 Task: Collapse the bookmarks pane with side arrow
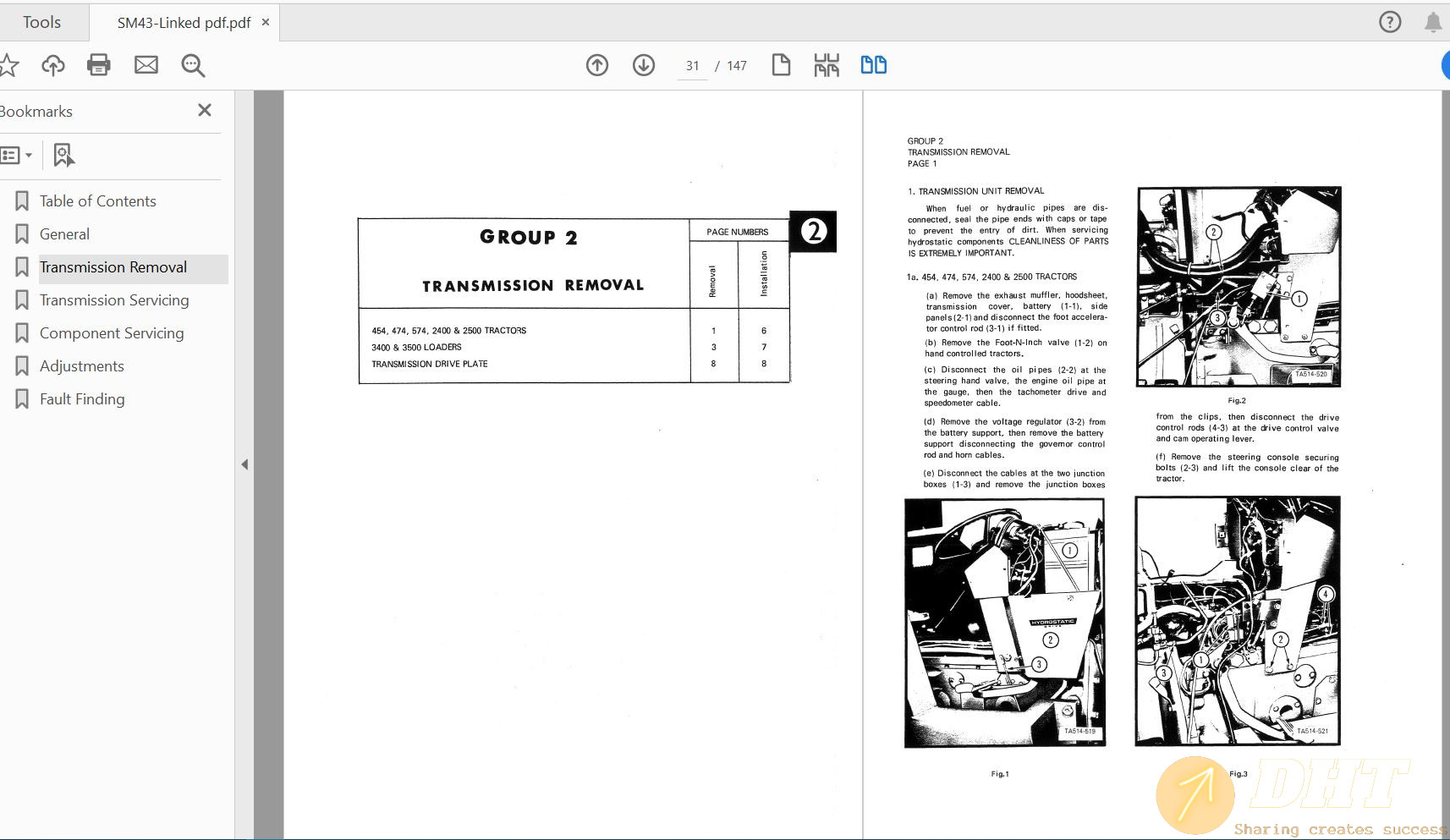[244, 464]
